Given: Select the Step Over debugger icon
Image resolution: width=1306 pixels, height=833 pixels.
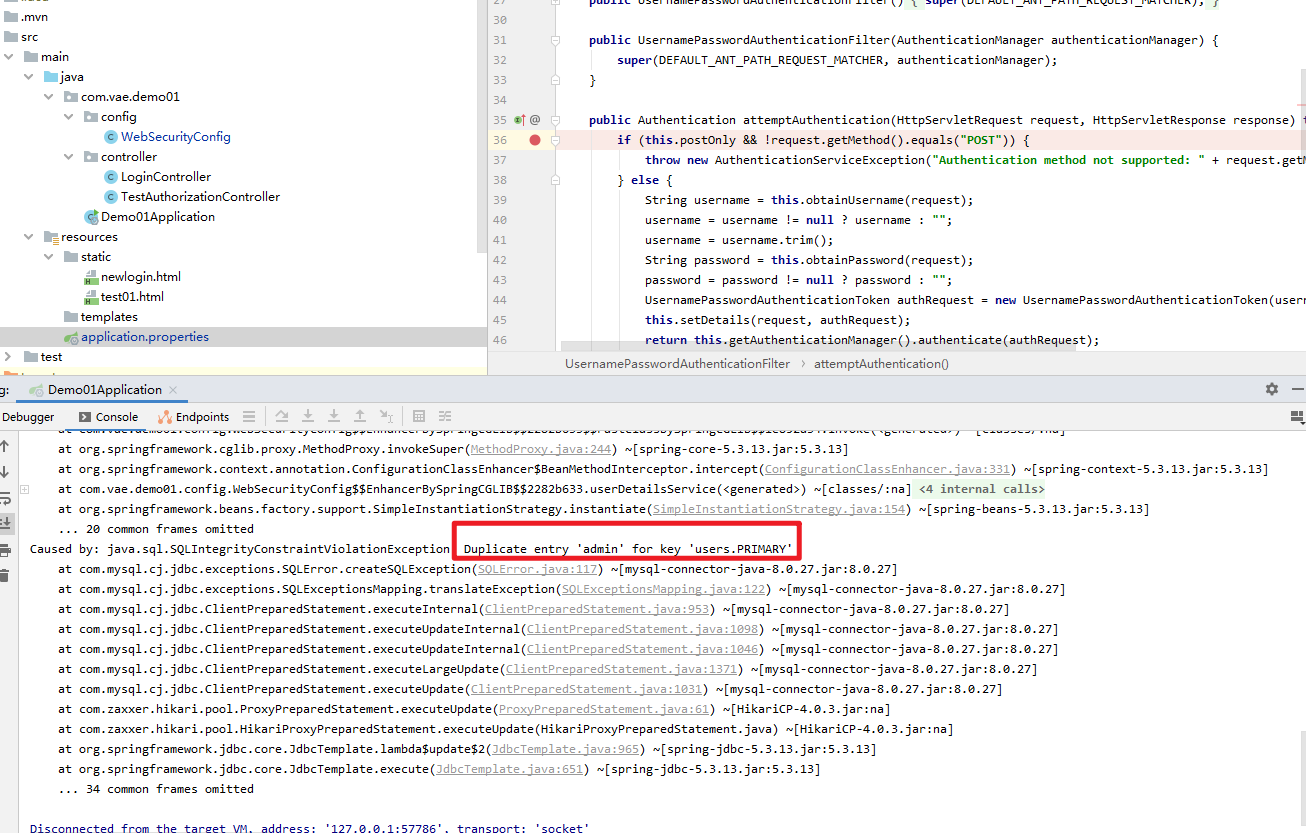Looking at the screenshot, I should (x=282, y=416).
